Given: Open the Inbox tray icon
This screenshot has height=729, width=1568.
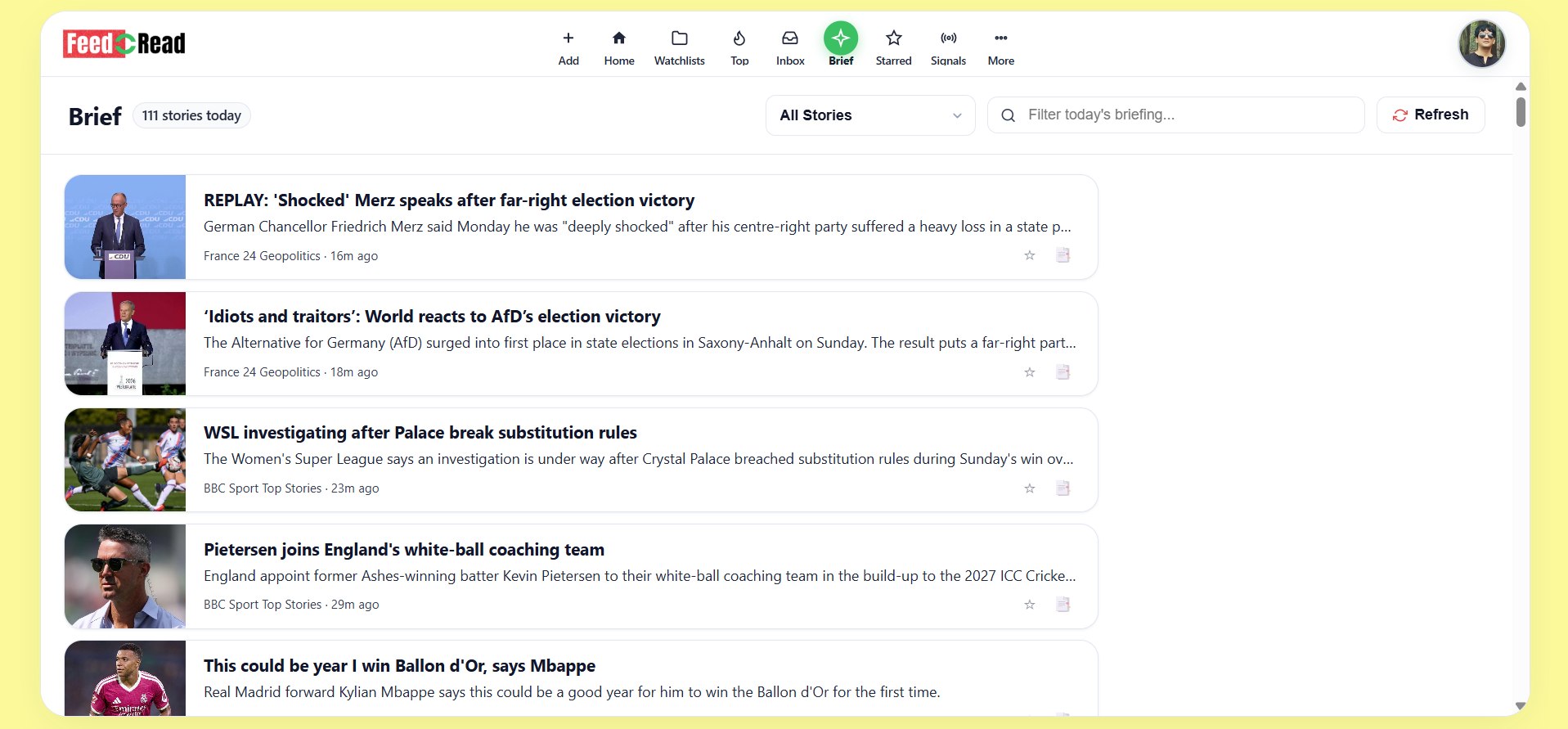Looking at the screenshot, I should click(790, 38).
